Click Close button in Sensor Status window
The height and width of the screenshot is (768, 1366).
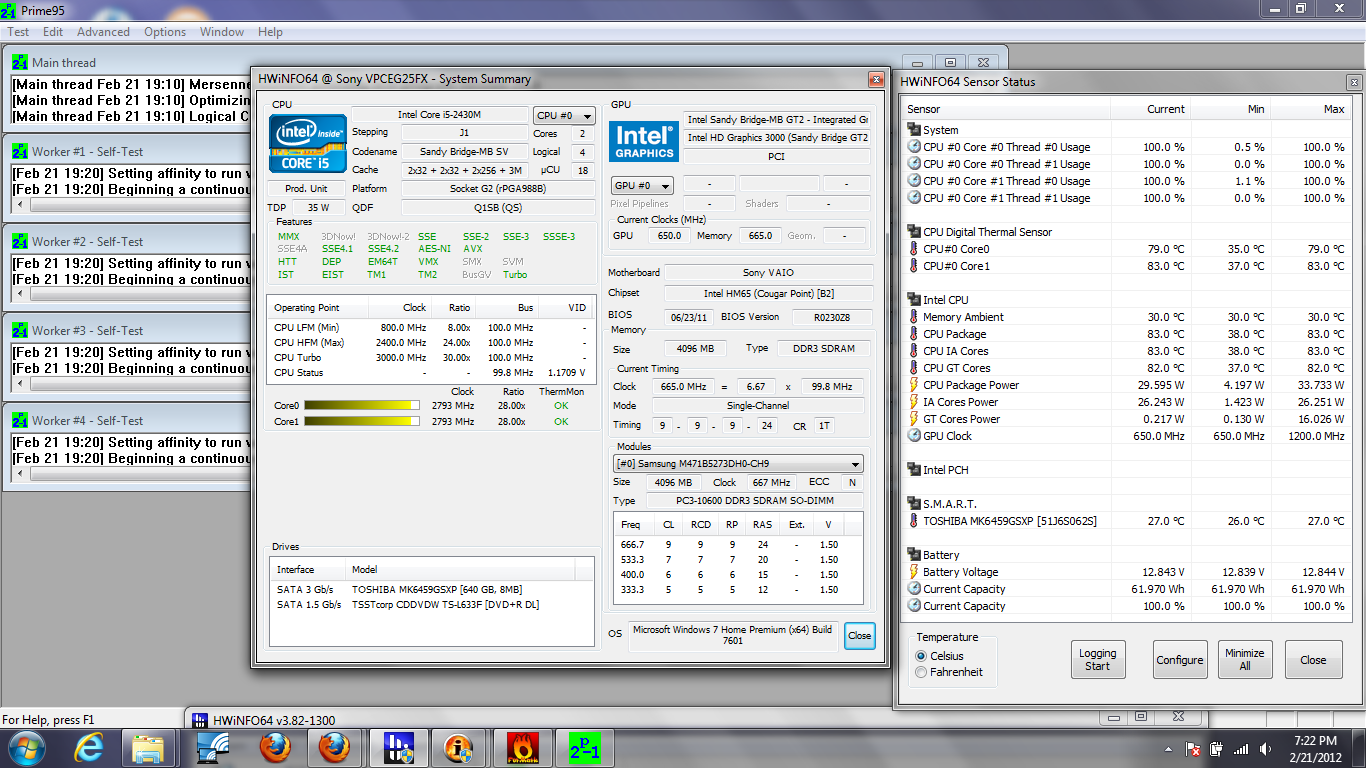click(1313, 660)
